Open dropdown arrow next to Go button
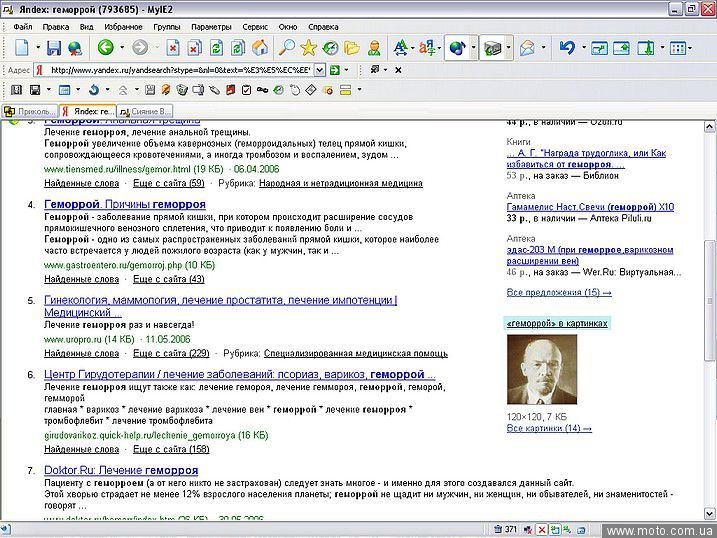The image size is (717, 538). [346, 70]
